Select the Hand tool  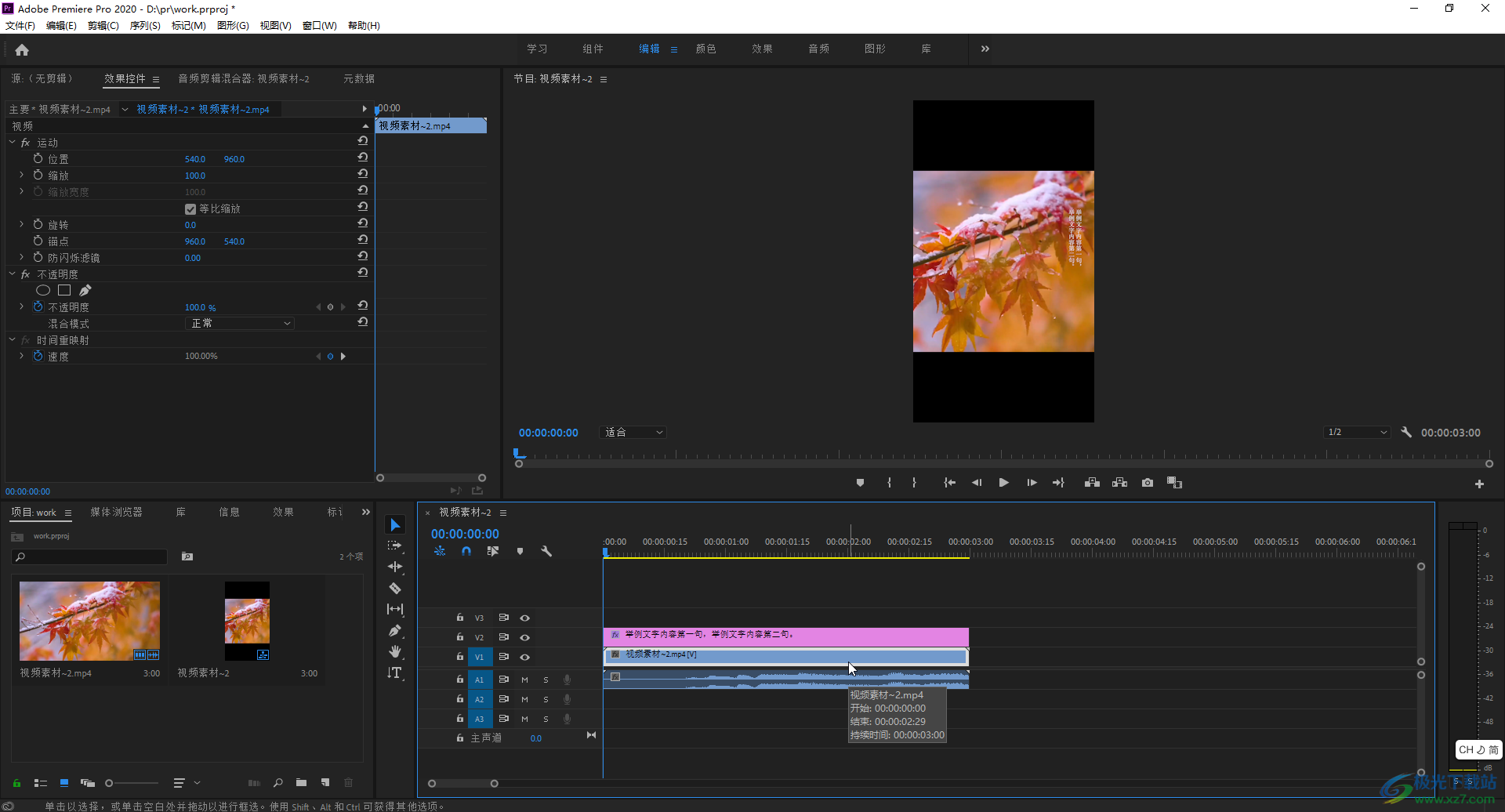click(x=395, y=651)
